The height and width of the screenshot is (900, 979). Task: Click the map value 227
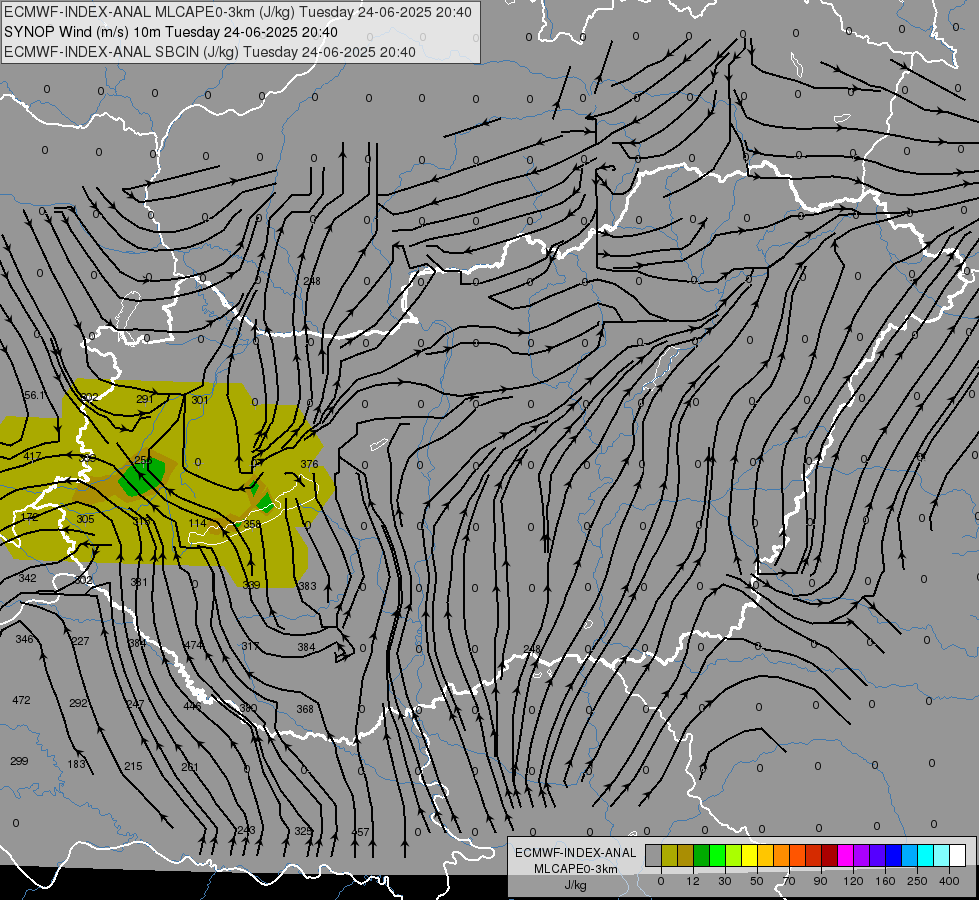point(81,641)
